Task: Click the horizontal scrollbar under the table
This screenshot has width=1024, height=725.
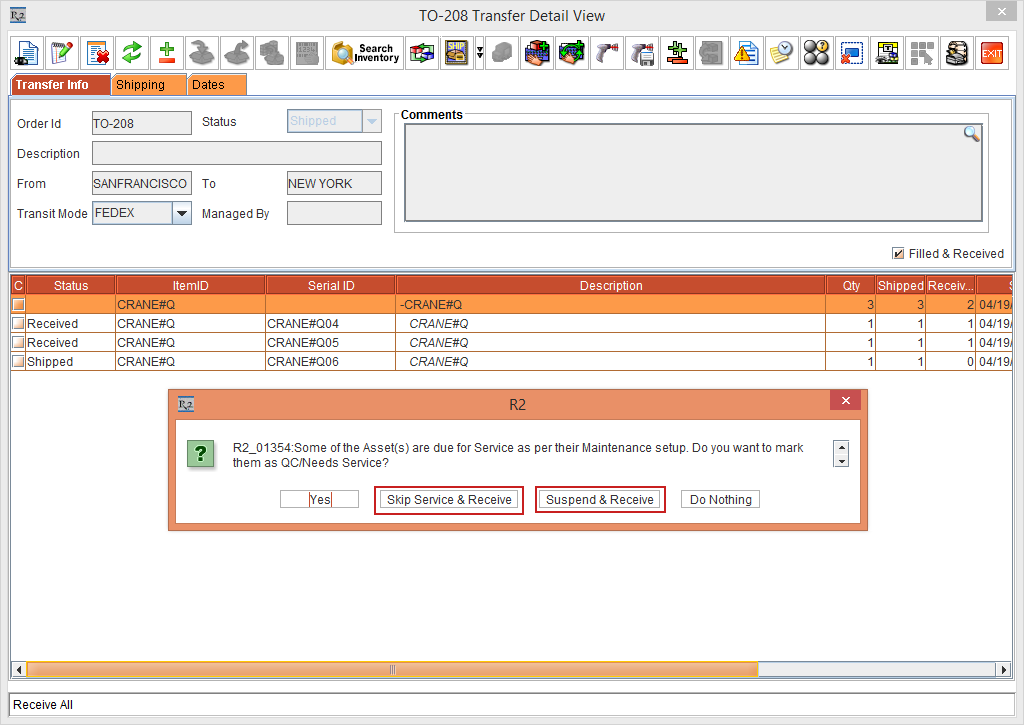Action: [x=390, y=669]
